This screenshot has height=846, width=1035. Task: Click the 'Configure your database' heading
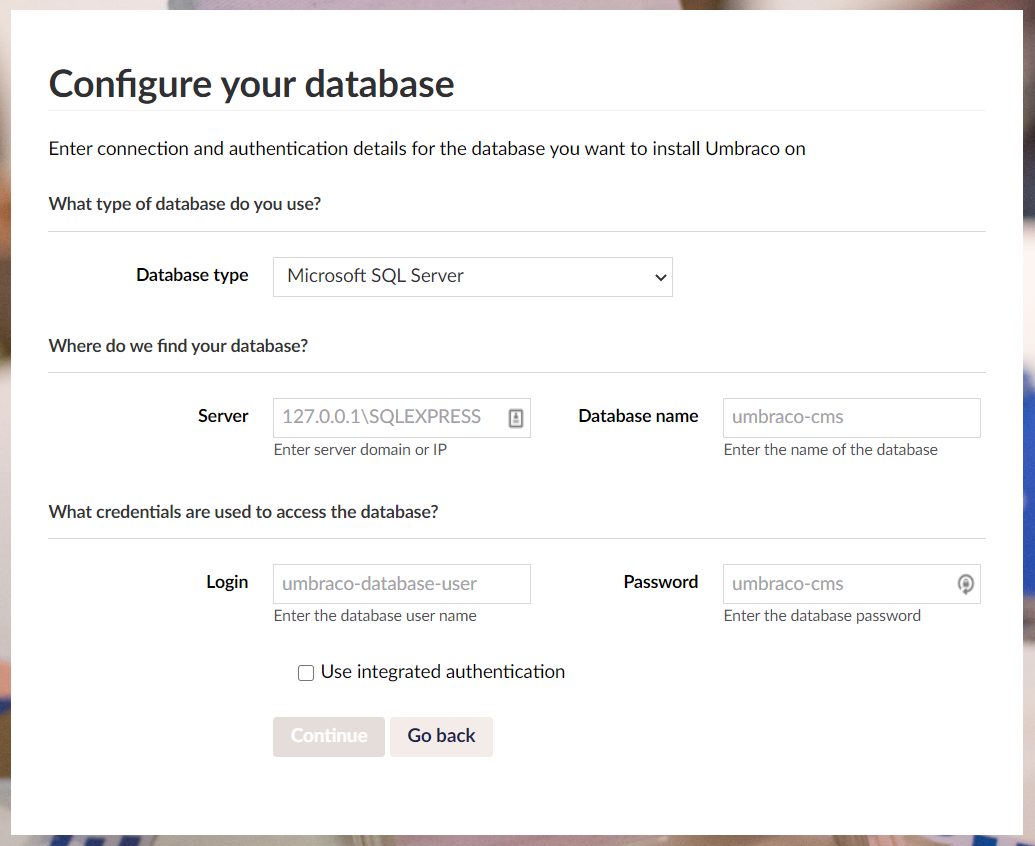[x=251, y=84]
